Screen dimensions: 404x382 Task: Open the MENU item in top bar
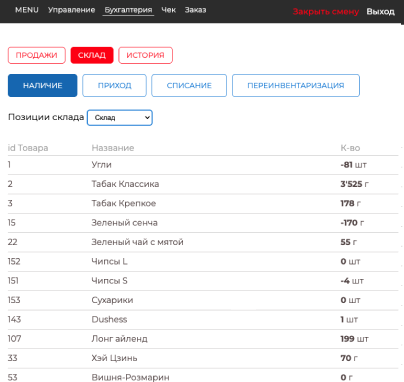coord(27,10)
